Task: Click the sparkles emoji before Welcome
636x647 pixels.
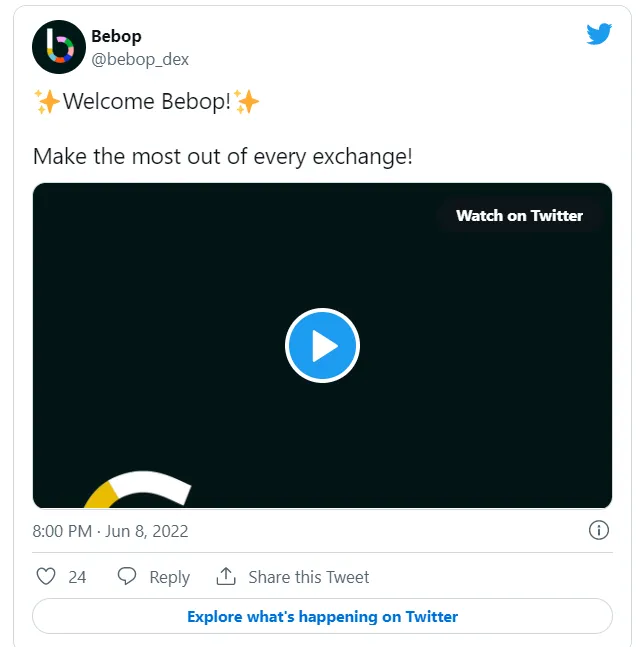Action: [47, 102]
